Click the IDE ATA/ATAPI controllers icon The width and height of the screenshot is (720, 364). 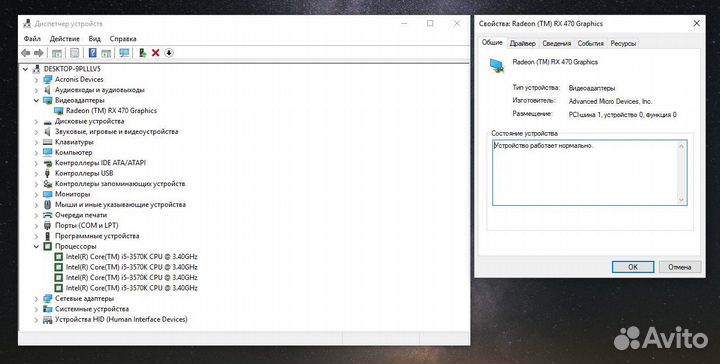tap(47, 163)
